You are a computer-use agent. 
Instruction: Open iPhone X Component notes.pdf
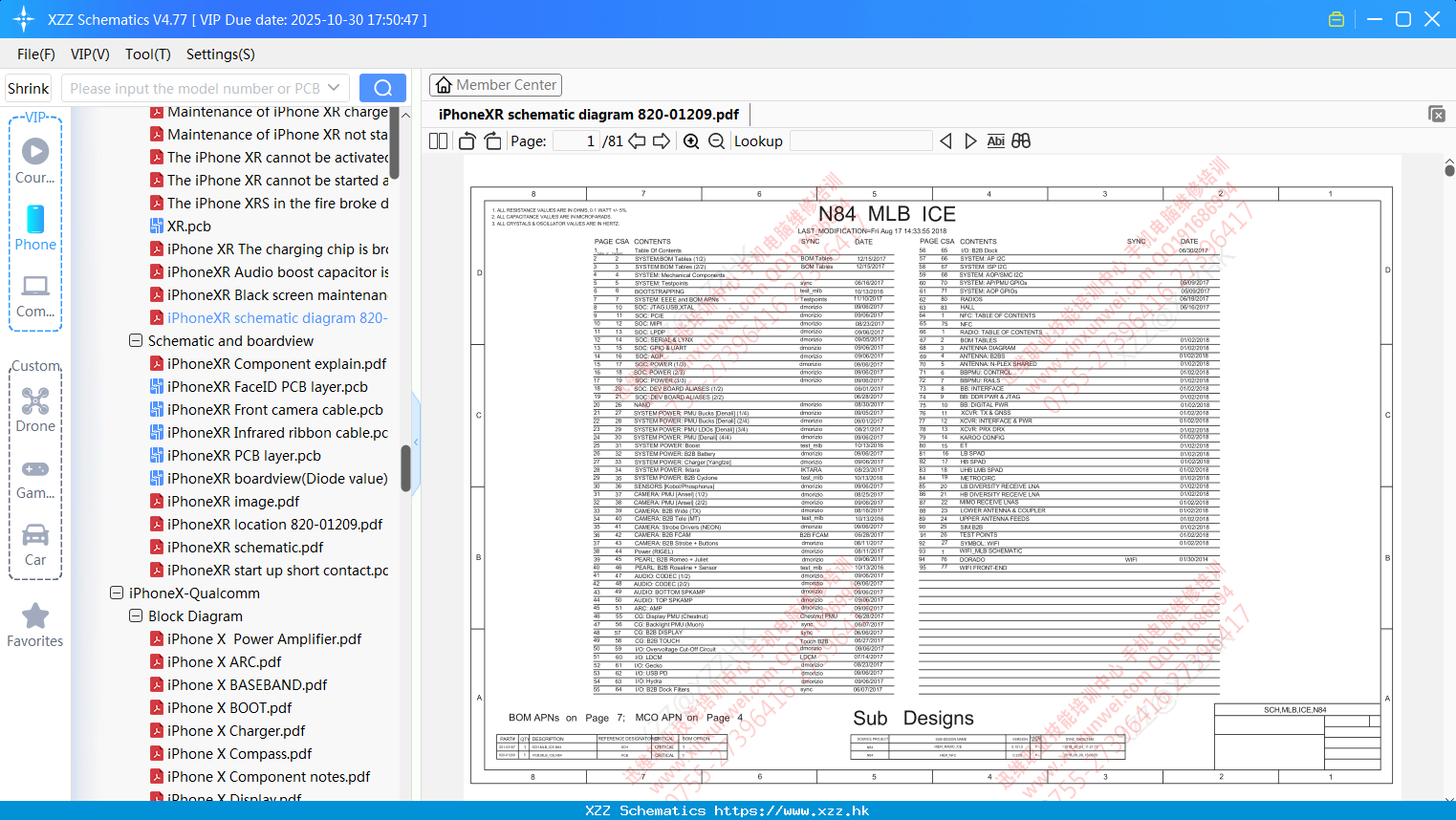[260, 777]
